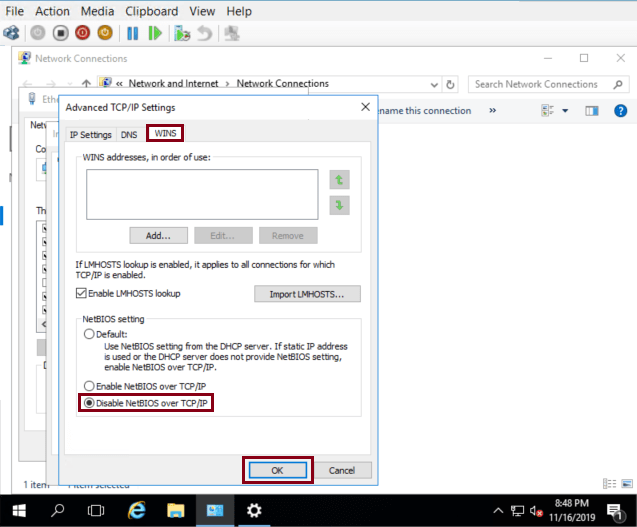Viewport: 637px width, 527px height.
Task: Open Task View on the taskbar
Action: coord(96,510)
